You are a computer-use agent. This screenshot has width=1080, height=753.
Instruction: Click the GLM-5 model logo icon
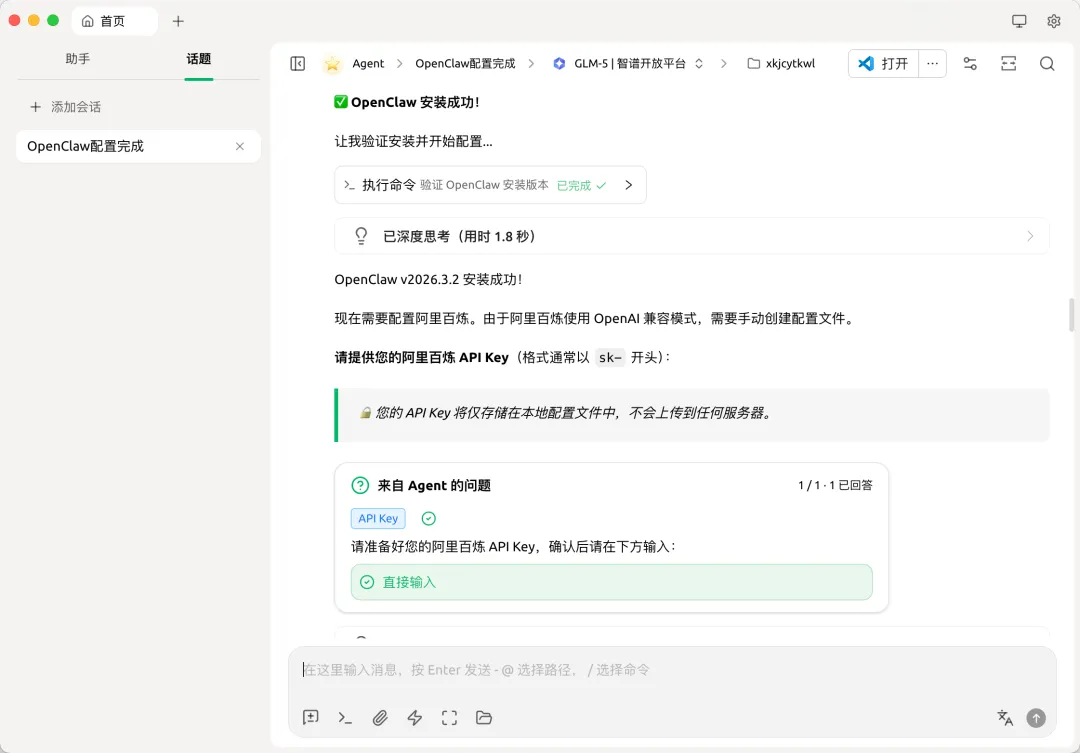[559, 63]
